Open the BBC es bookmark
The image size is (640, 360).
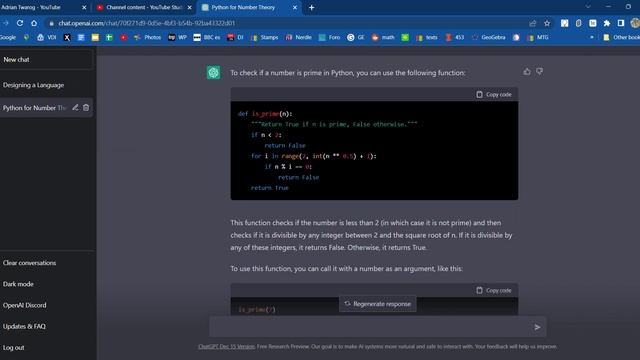pyautogui.click(x=207, y=37)
